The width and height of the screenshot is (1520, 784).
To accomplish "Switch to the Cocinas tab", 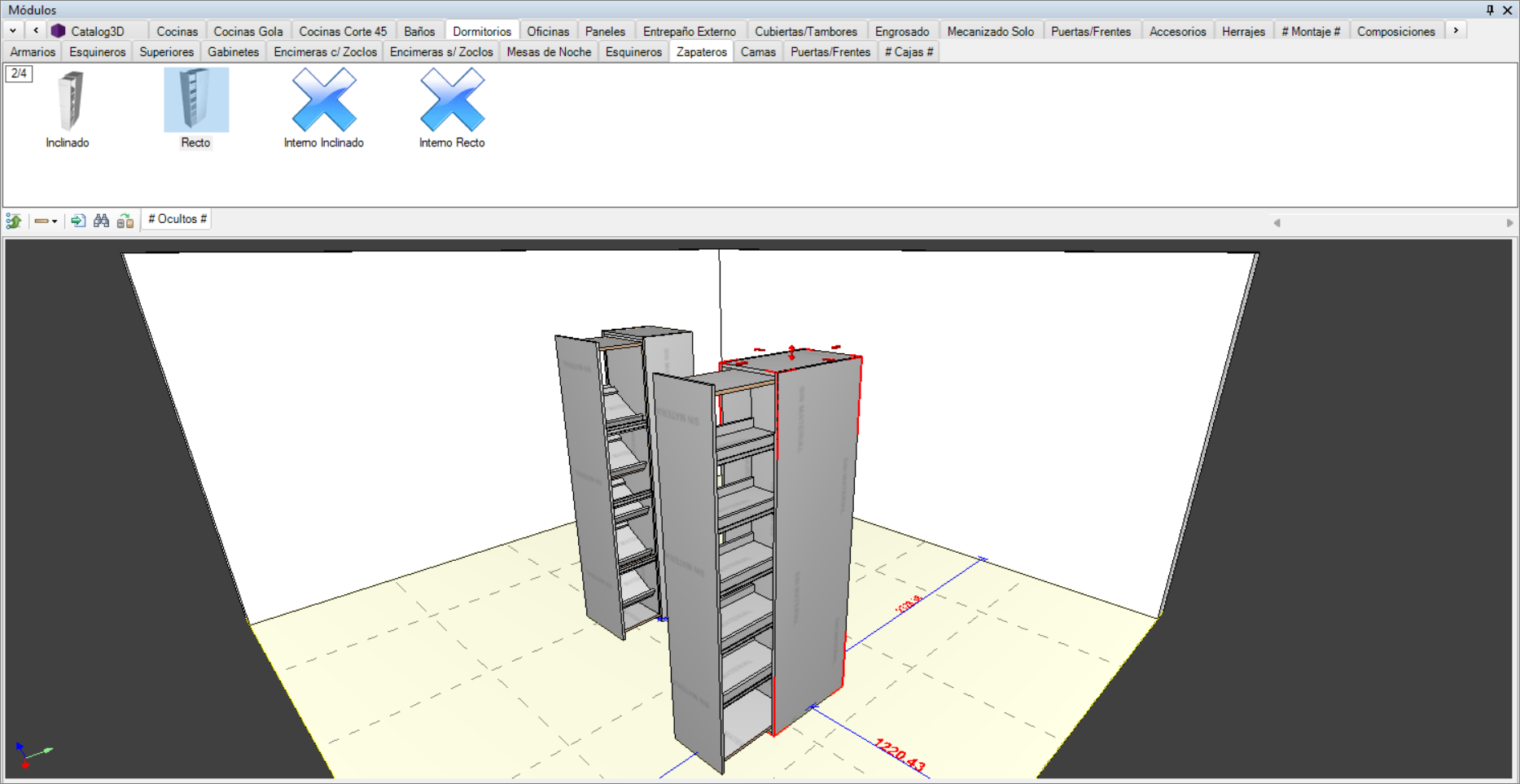I will coord(177,31).
